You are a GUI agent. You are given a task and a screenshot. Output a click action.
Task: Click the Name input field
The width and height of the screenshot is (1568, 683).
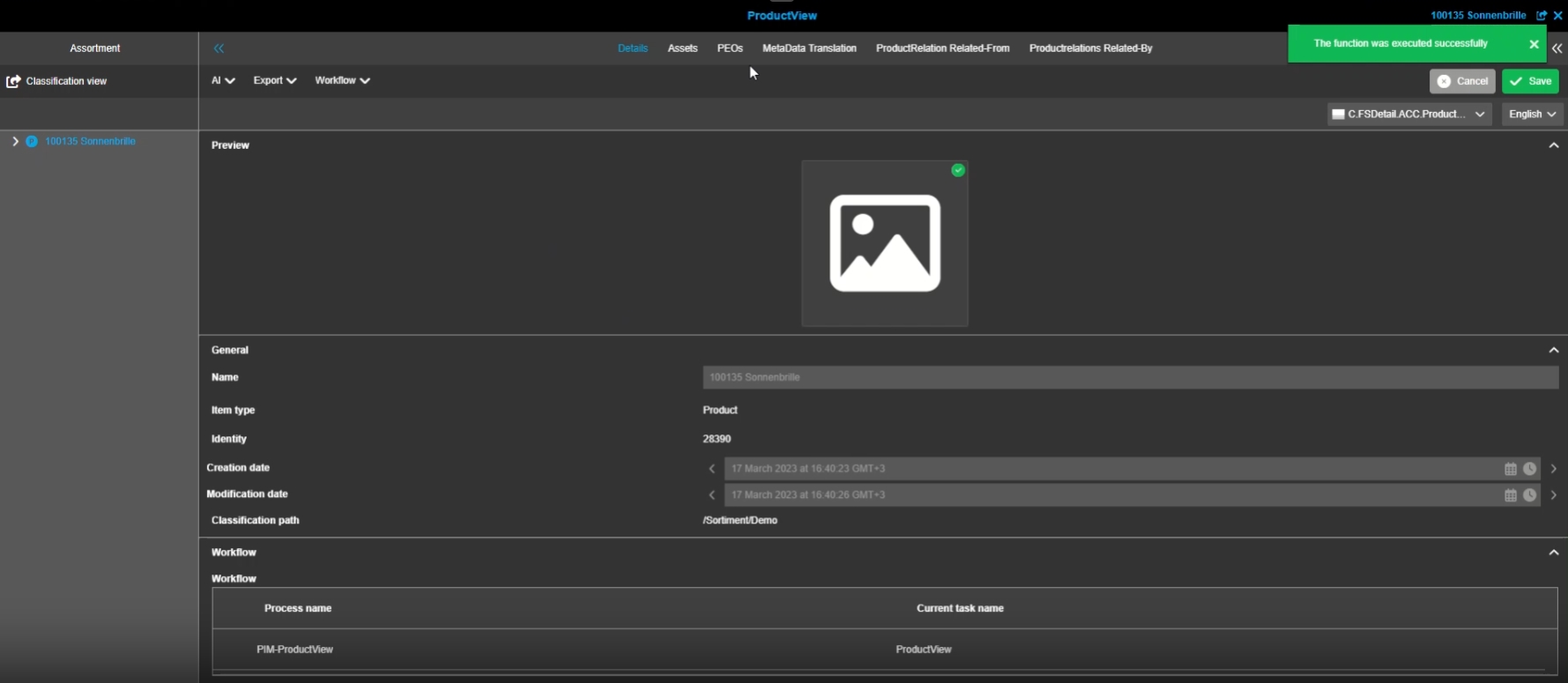coord(1130,377)
